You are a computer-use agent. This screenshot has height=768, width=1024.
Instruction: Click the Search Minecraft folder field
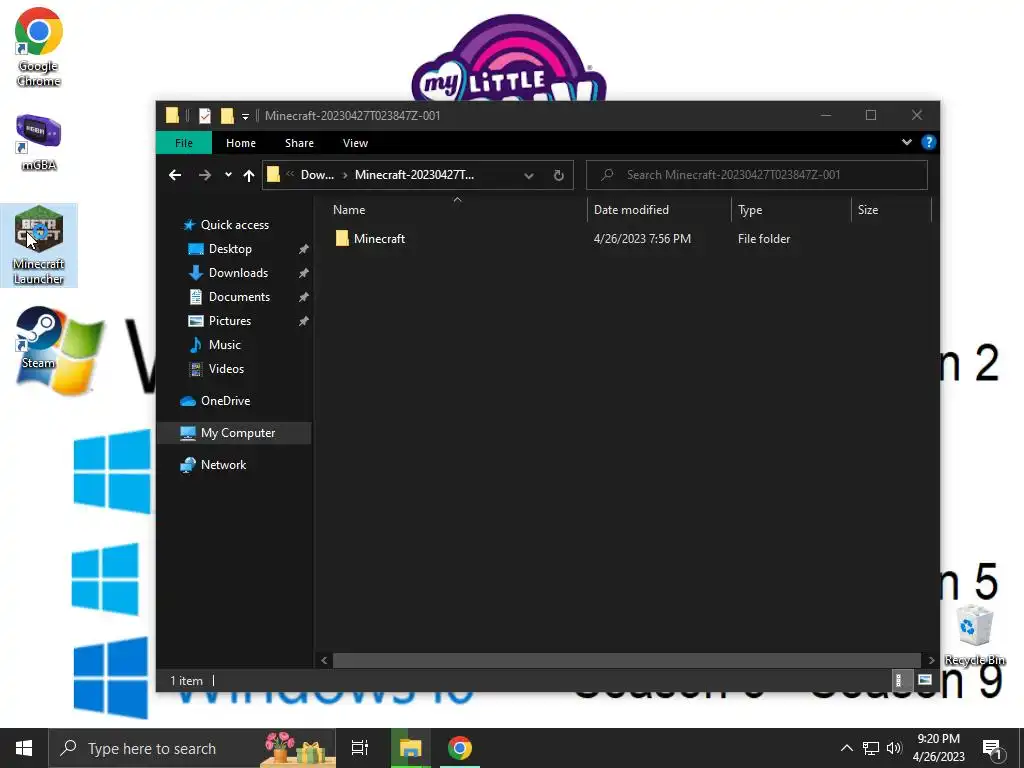coord(757,175)
